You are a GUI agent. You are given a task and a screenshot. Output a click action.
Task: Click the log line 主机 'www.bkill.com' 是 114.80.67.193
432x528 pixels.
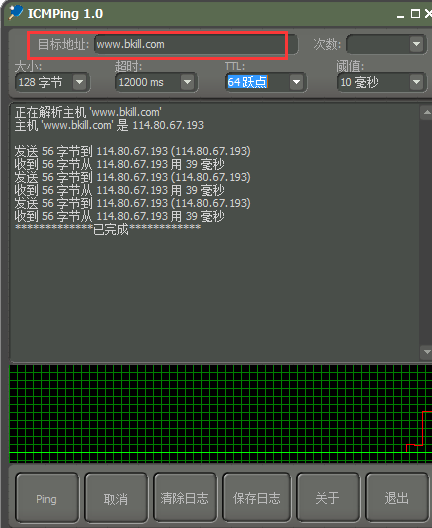109,125
